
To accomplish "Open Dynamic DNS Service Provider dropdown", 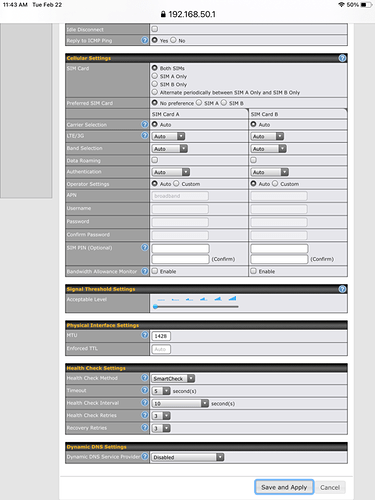I will (188, 457).
